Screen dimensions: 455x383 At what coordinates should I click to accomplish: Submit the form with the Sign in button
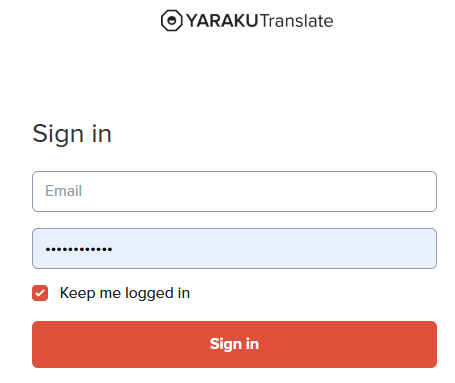234,344
